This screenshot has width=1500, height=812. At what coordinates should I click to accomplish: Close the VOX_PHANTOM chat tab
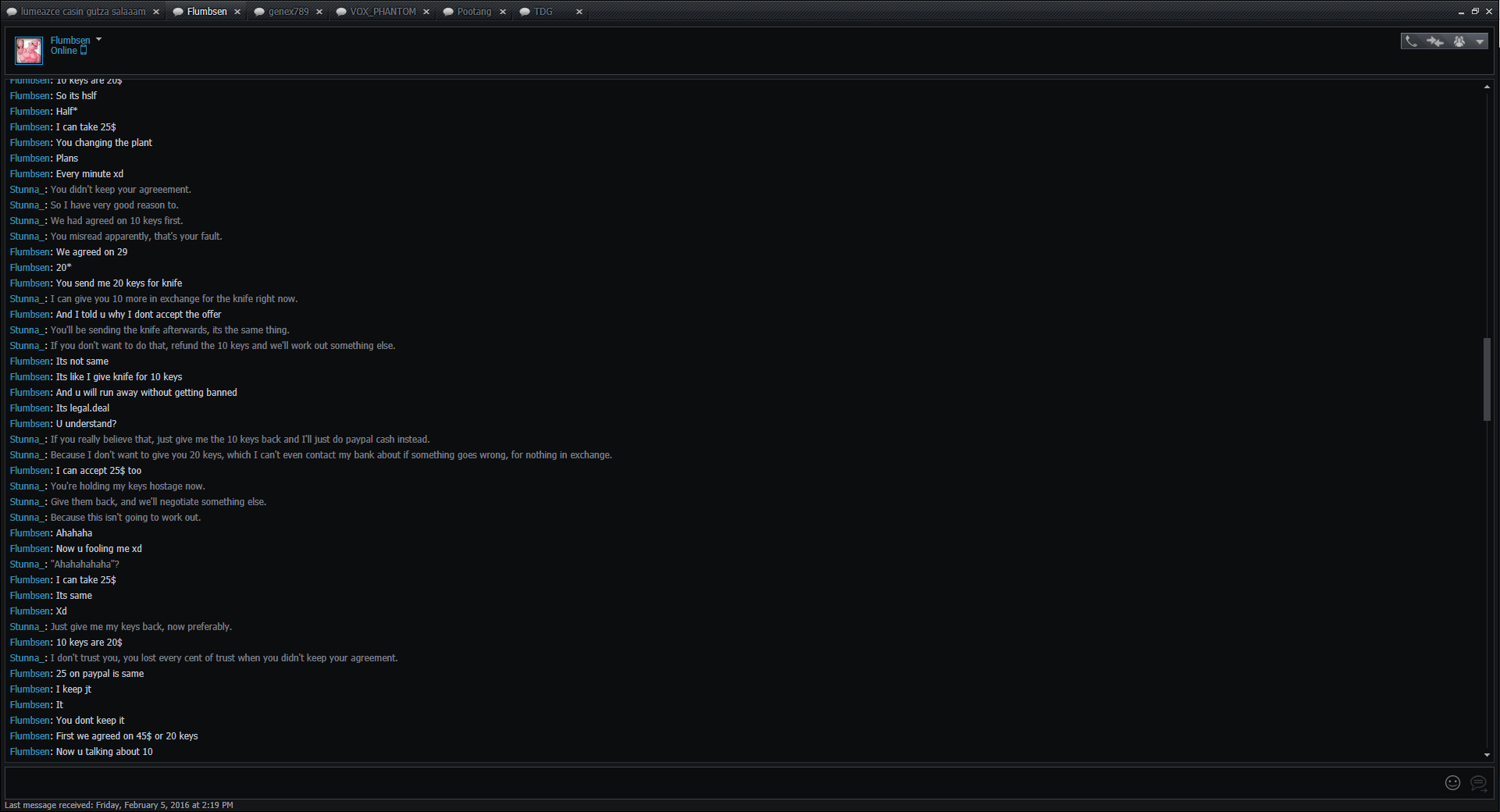[426, 12]
